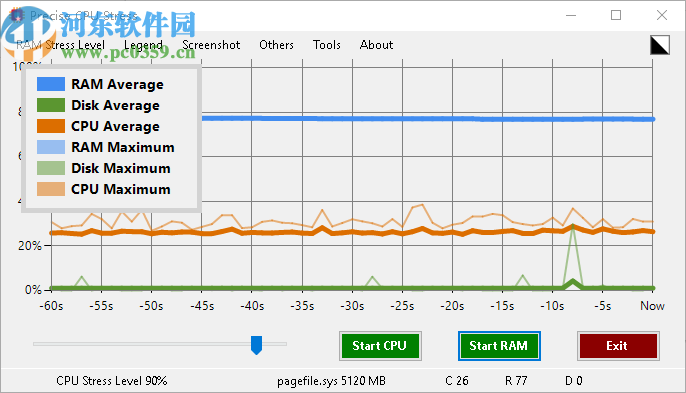
Task: Click the 0% y-axis label
Action: [33, 289]
